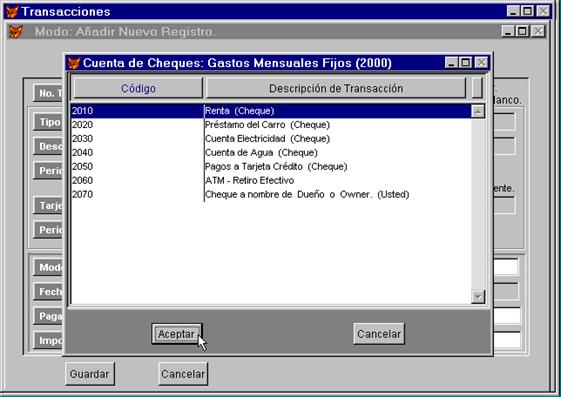This screenshot has width=561, height=397.
Task: Maximize the Modo: Añadir Nuevo Registro window
Action: [x=522, y=31]
